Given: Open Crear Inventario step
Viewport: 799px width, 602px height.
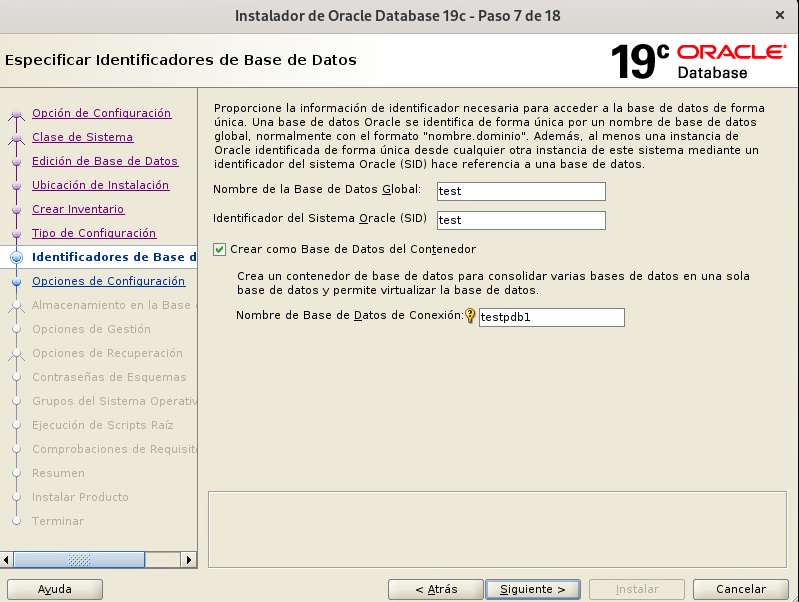Looking at the screenshot, I should pos(78,209).
